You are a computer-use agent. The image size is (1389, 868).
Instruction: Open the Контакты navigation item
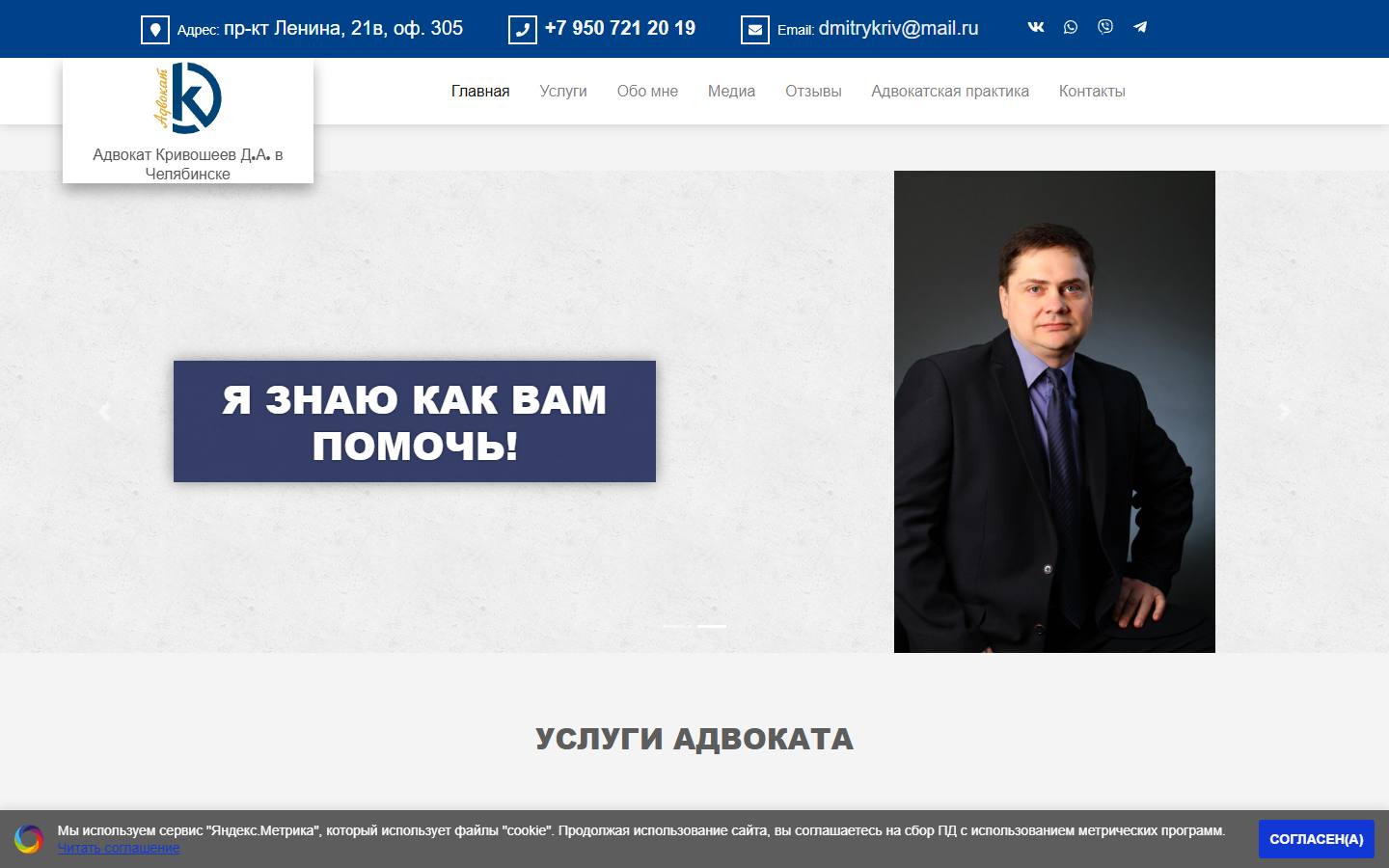pyautogui.click(x=1092, y=91)
